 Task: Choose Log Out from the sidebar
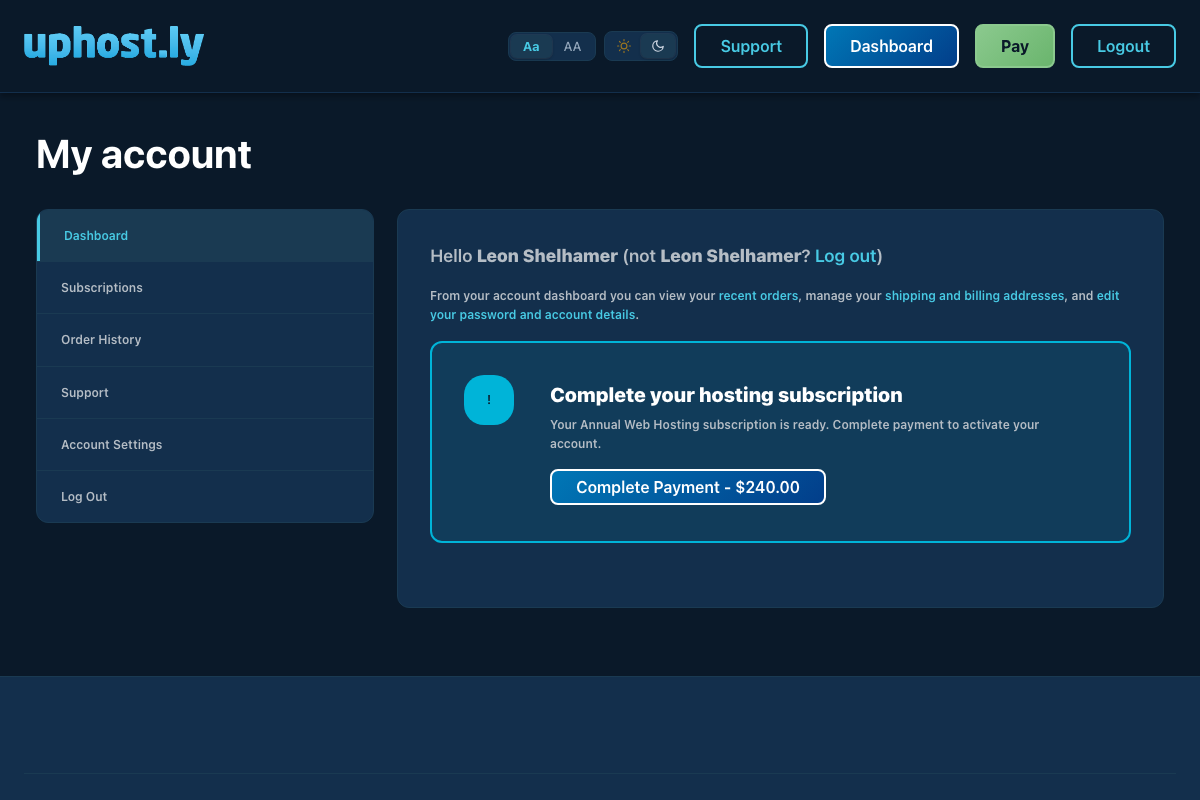point(84,496)
